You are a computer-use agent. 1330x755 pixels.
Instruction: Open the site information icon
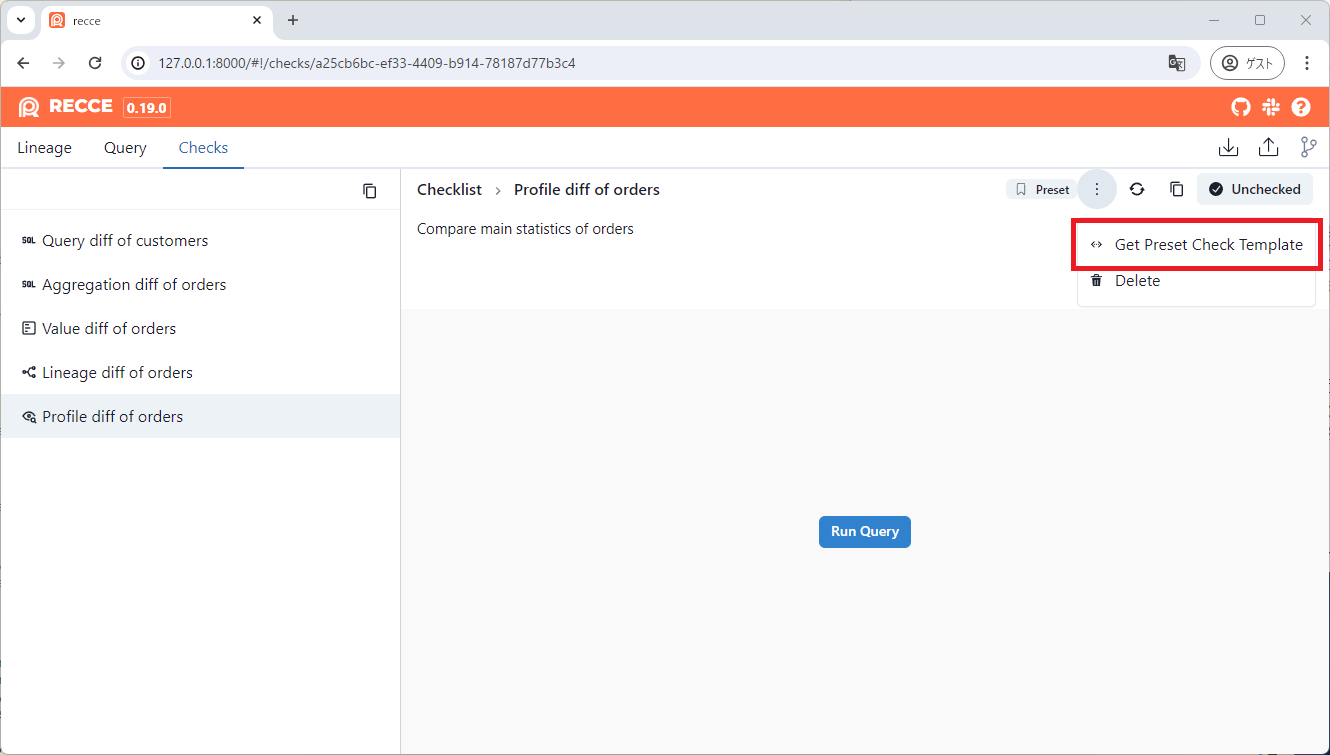click(x=138, y=63)
